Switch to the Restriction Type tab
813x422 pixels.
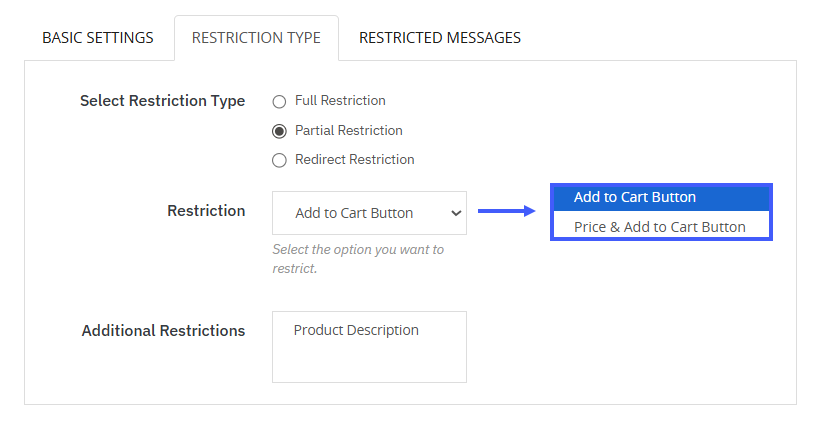[x=256, y=38]
